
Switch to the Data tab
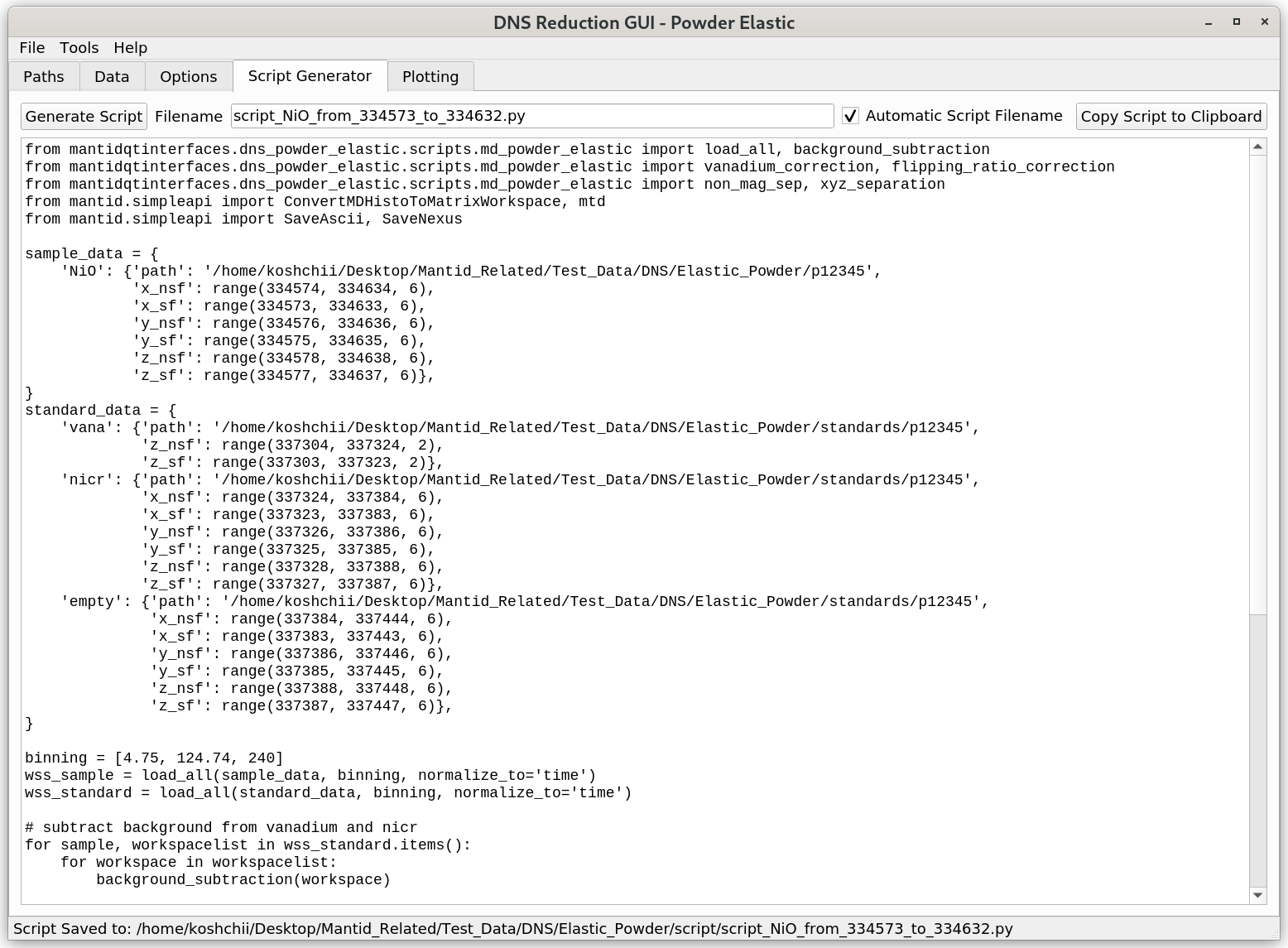coord(112,77)
